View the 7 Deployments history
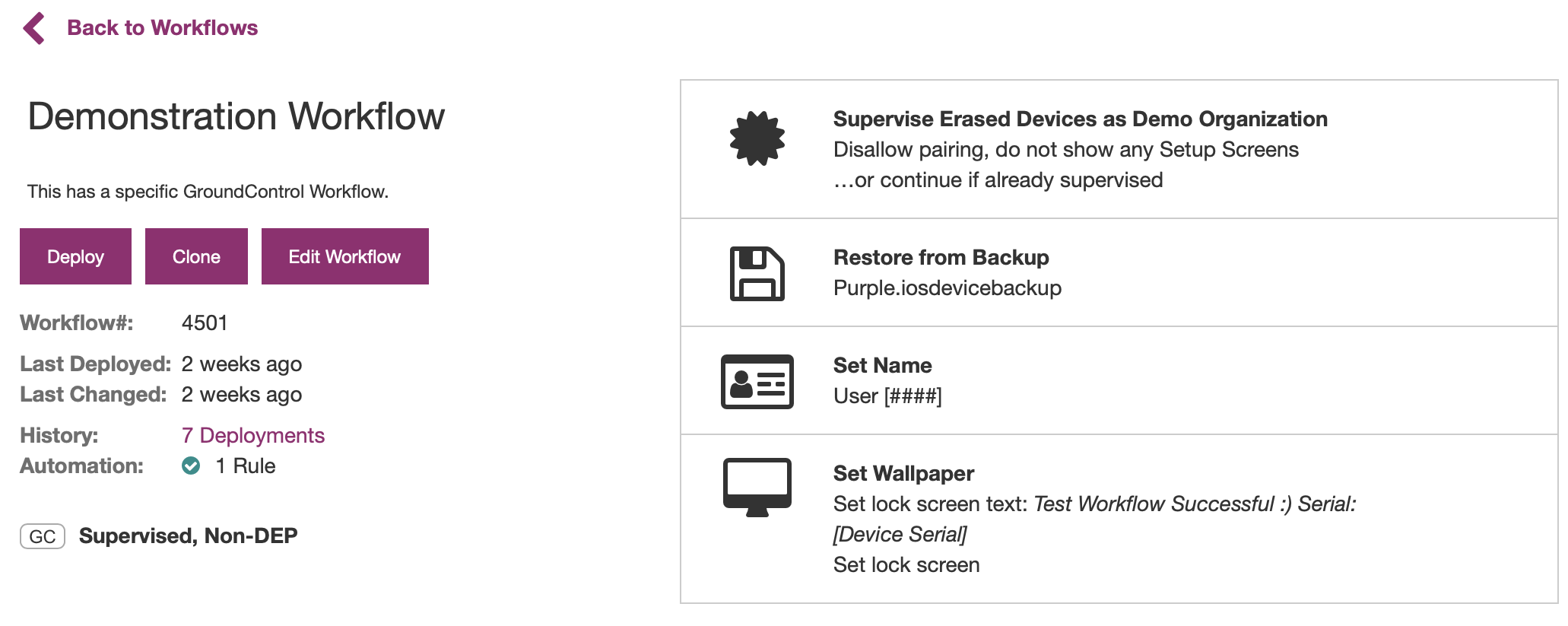The image size is (1568, 626). [x=253, y=435]
